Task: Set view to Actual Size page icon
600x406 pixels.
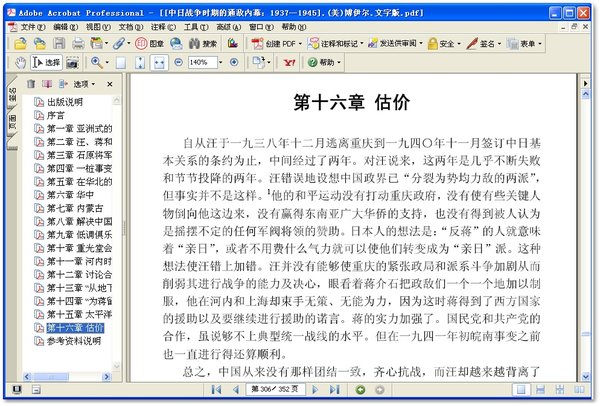Action: point(121,62)
